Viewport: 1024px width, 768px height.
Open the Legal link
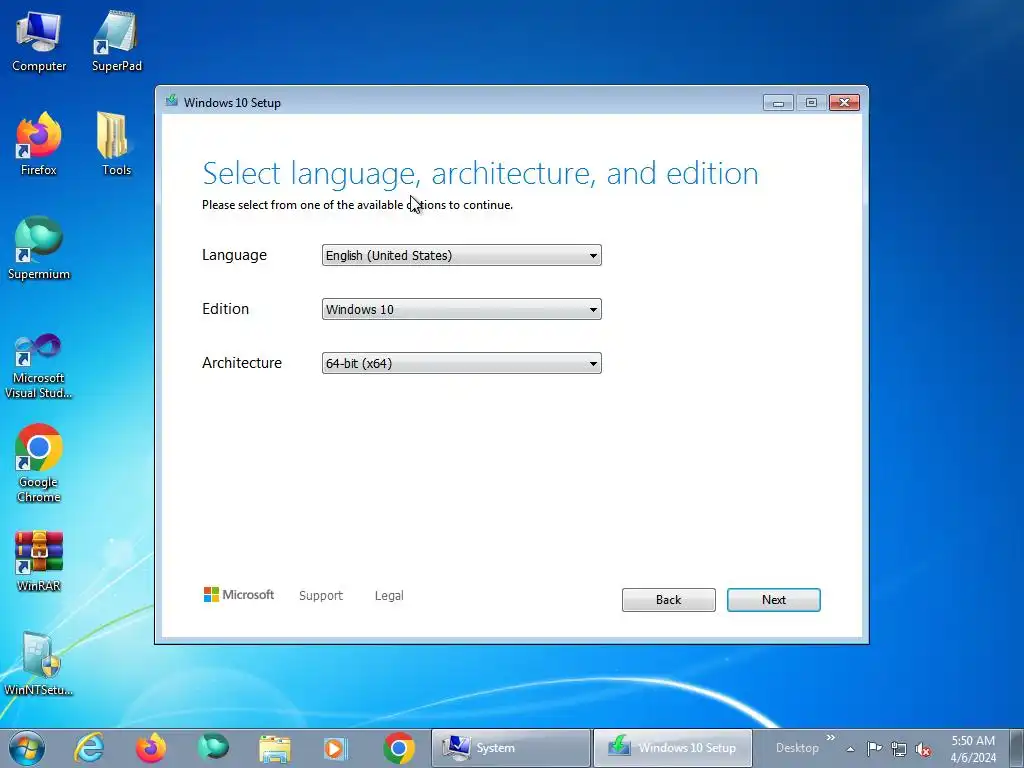(389, 596)
